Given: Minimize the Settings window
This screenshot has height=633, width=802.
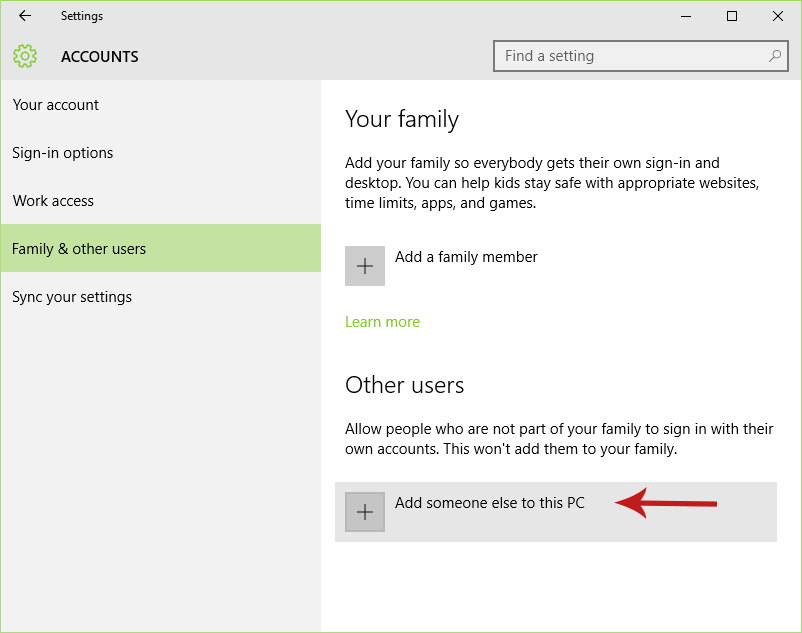Looking at the screenshot, I should 686,16.
